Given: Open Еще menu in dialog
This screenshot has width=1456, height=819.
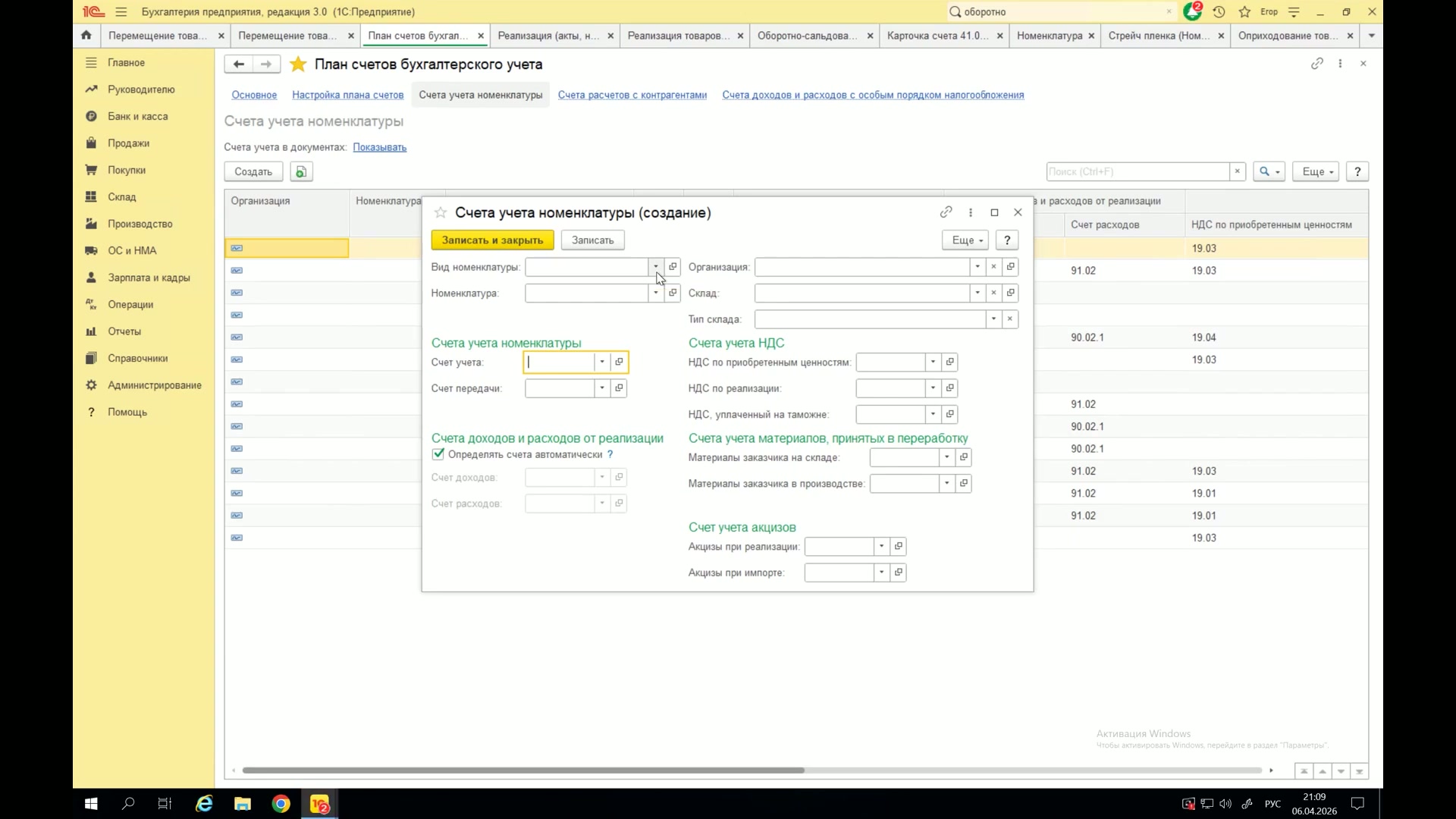Looking at the screenshot, I should pos(965,240).
